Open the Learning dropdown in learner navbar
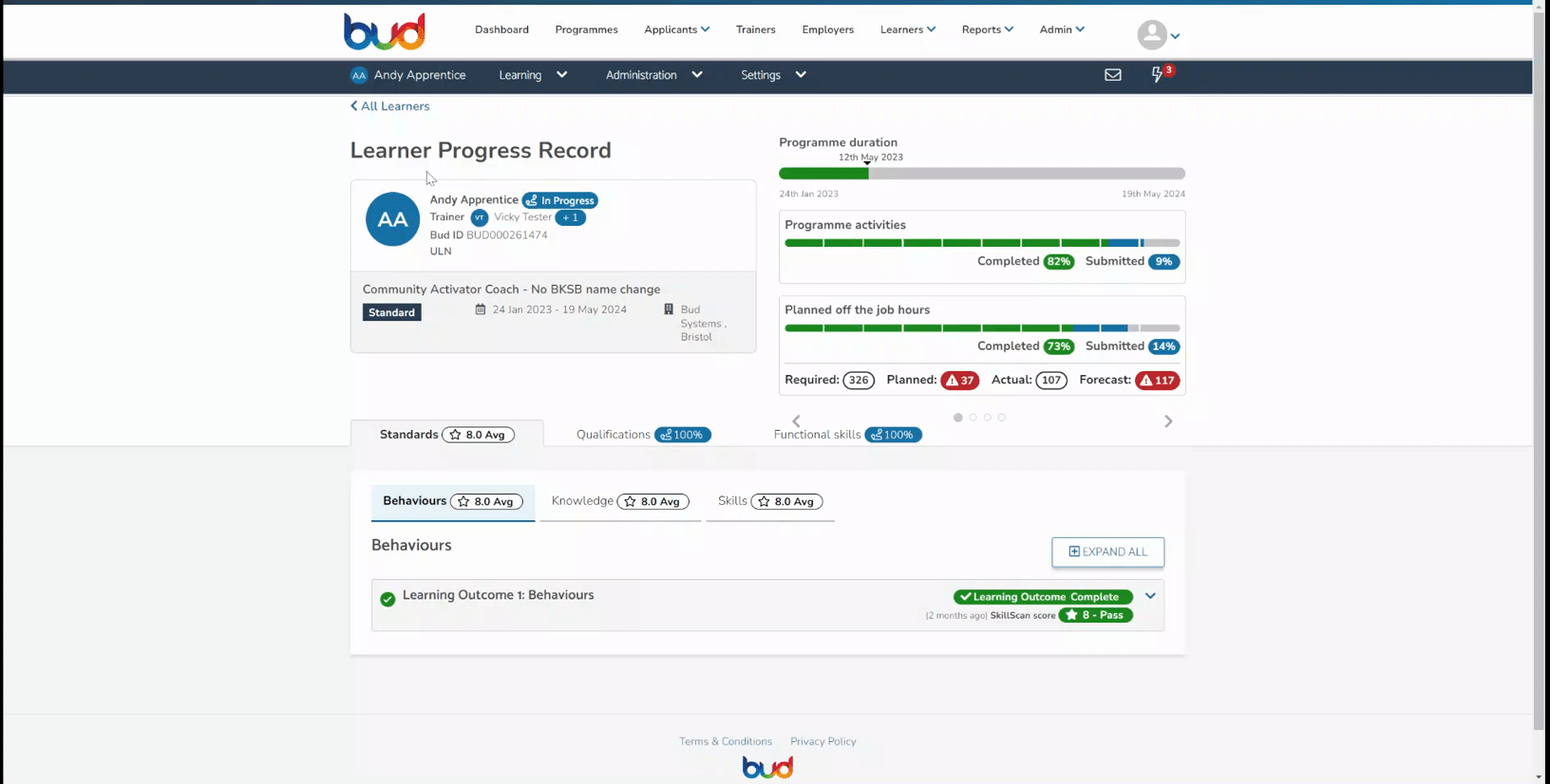Screen dimensions: 1550x784 [x=533, y=75]
